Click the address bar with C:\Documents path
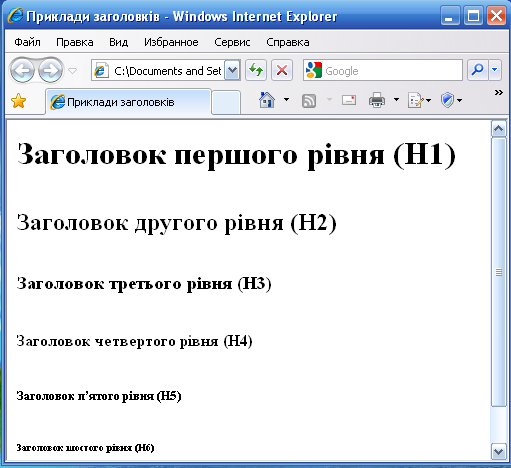 157,71
